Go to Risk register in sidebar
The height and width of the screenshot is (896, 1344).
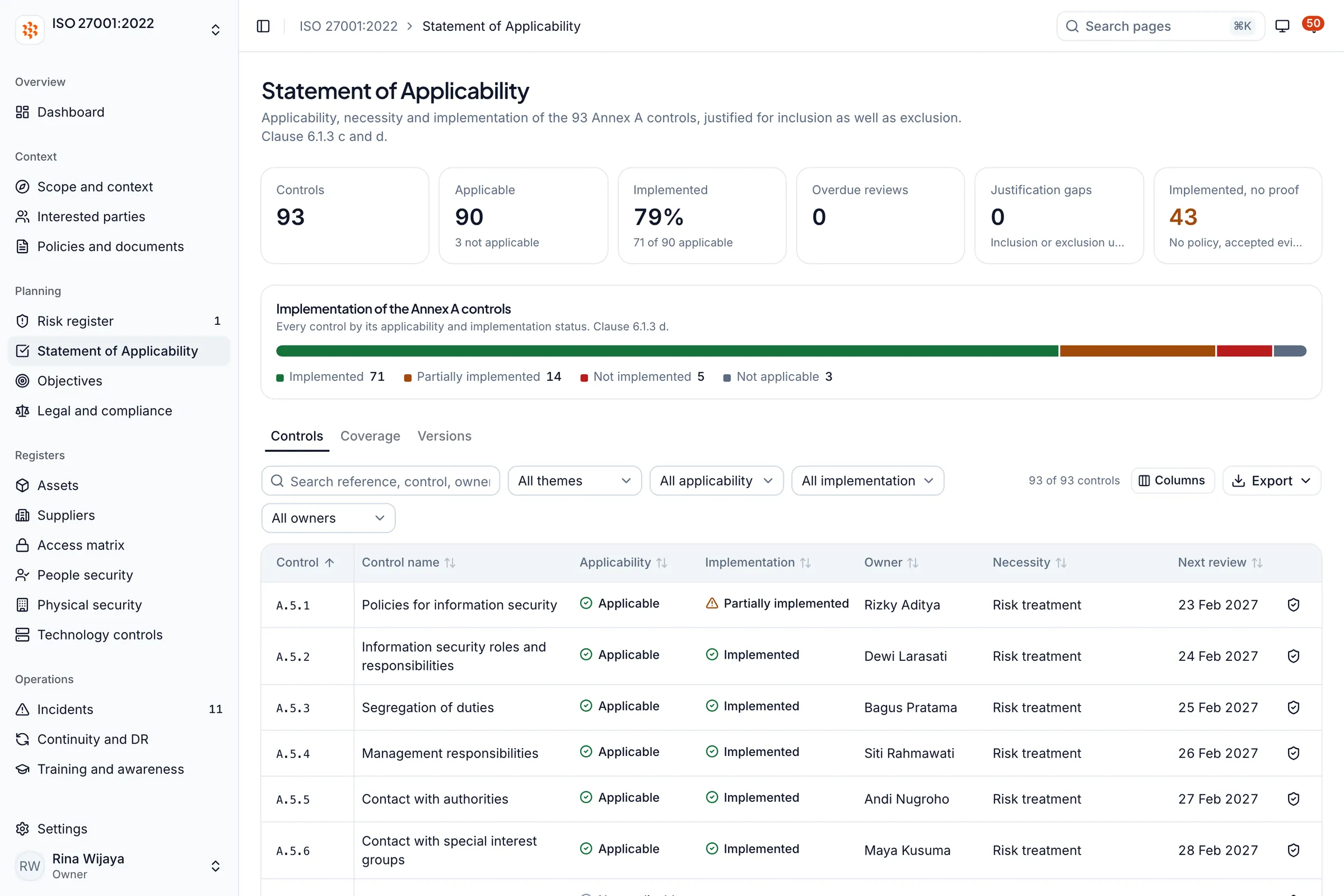pos(119,321)
